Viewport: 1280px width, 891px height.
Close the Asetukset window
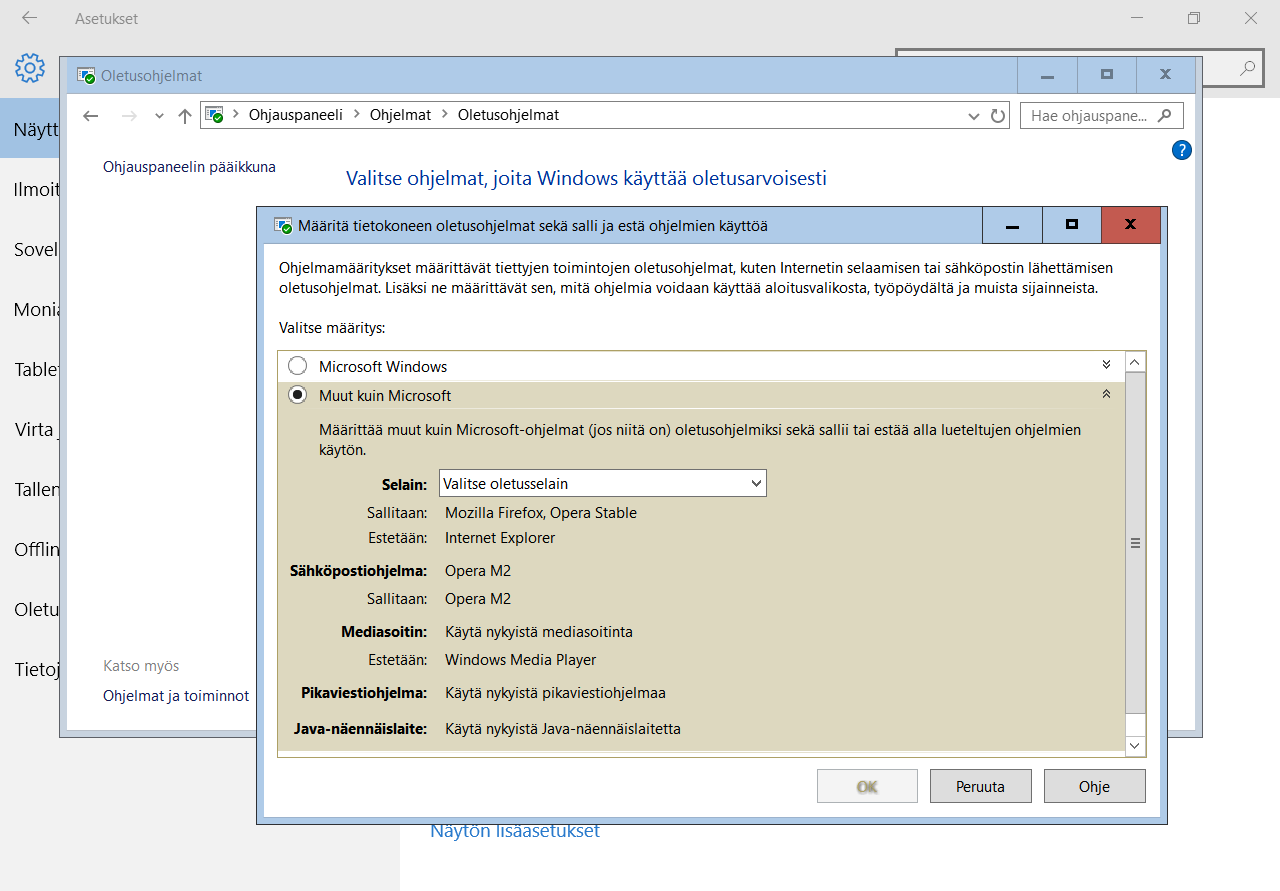[1251, 18]
